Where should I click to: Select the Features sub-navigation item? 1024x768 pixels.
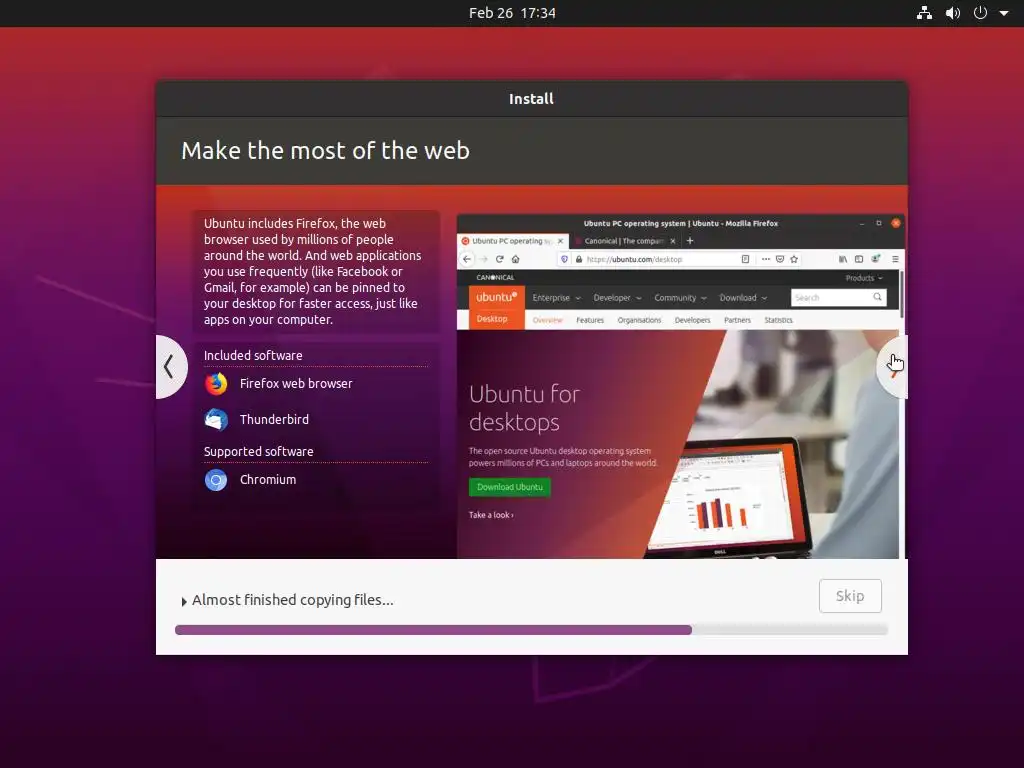point(590,320)
